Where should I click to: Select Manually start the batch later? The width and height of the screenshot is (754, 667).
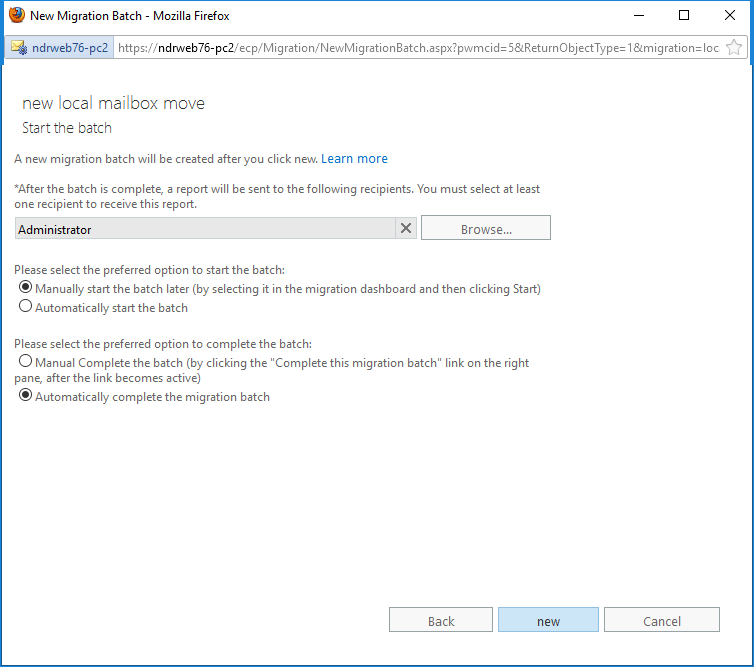coord(25,288)
